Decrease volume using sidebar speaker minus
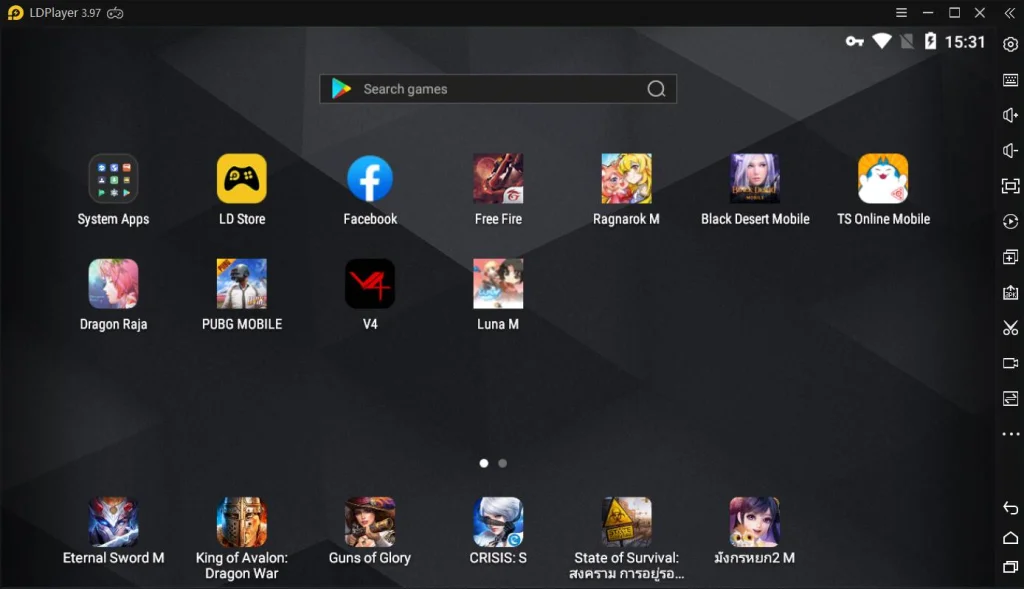The height and width of the screenshot is (589, 1024). click(x=1010, y=151)
